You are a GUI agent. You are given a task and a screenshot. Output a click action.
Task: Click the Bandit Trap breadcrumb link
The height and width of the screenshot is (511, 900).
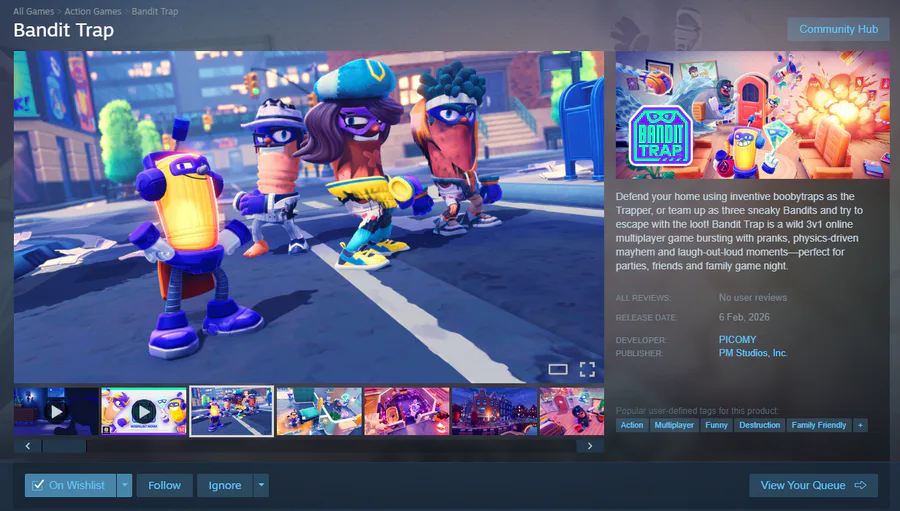click(154, 11)
